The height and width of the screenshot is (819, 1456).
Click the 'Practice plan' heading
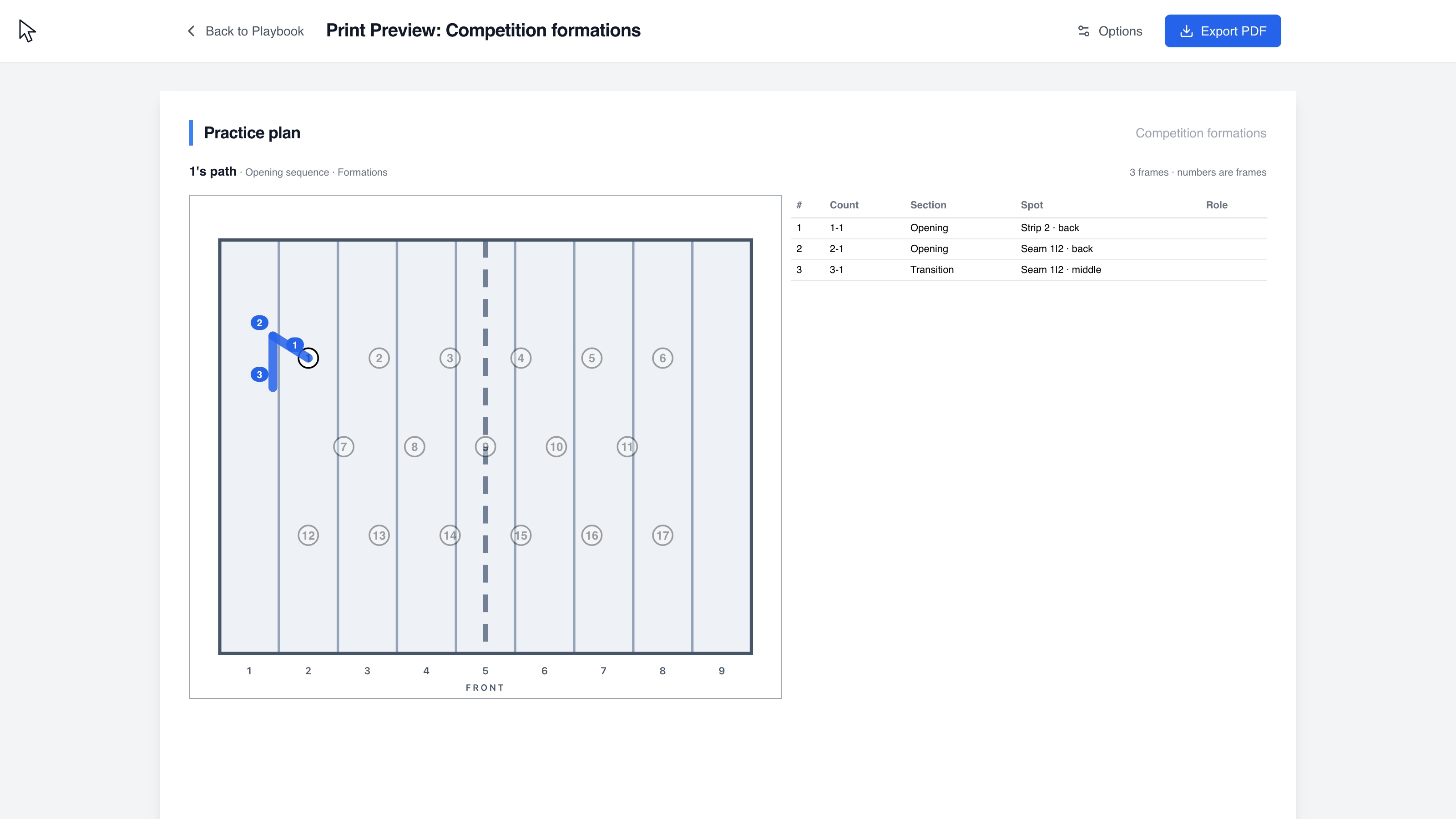(x=252, y=133)
